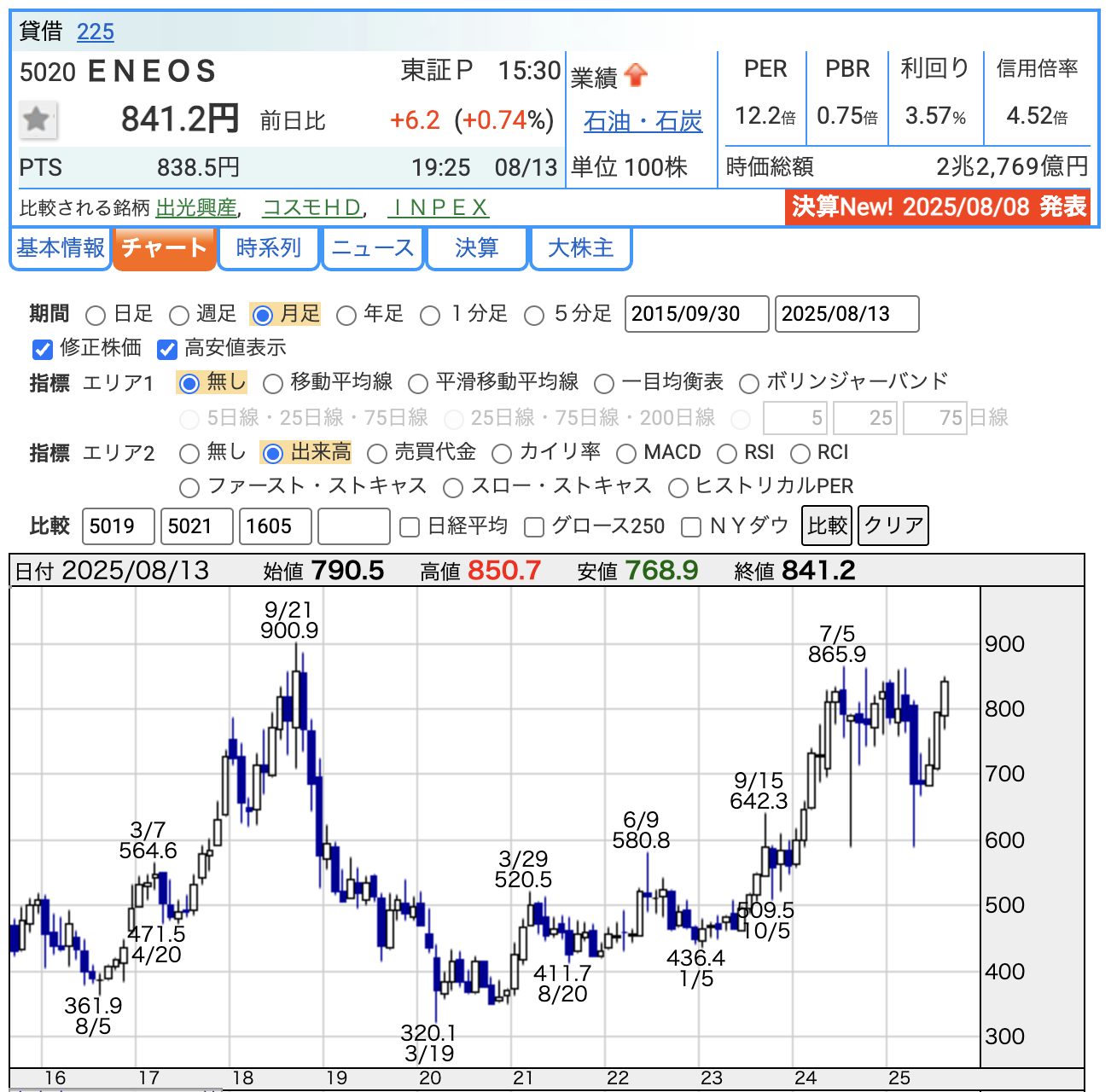The height and width of the screenshot is (1092, 1111).
Task: Select 平滑移動平均線 indicator radio
Action: pos(418,384)
